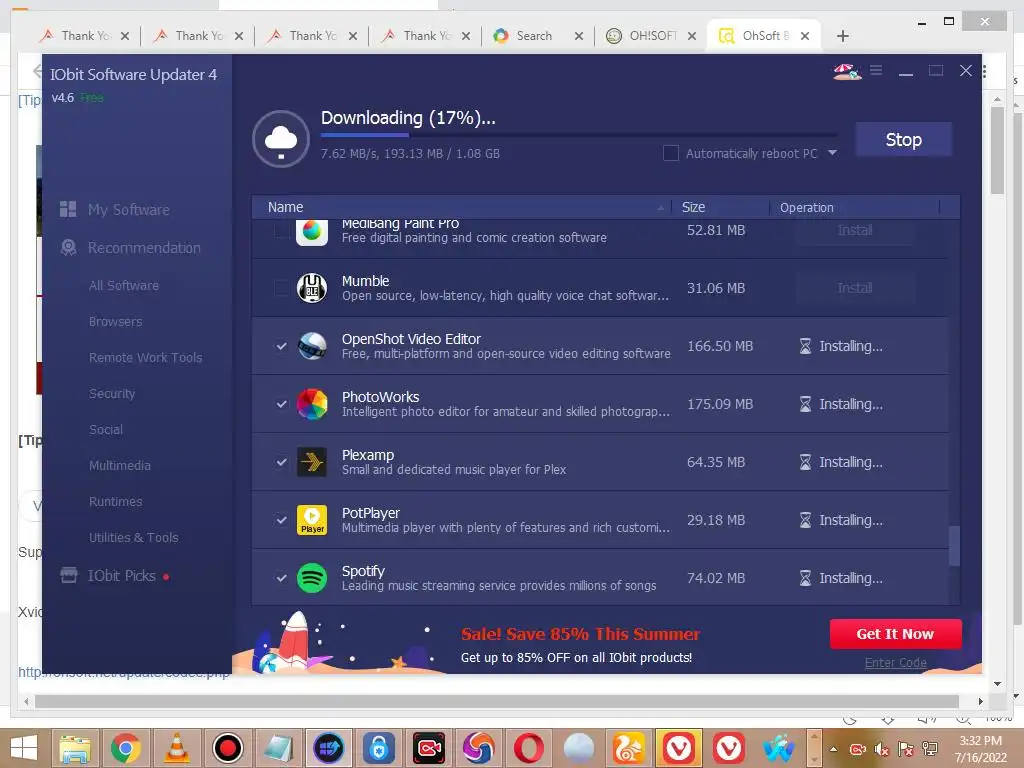Open a new browser tab with plus

(x=842, y=36)
